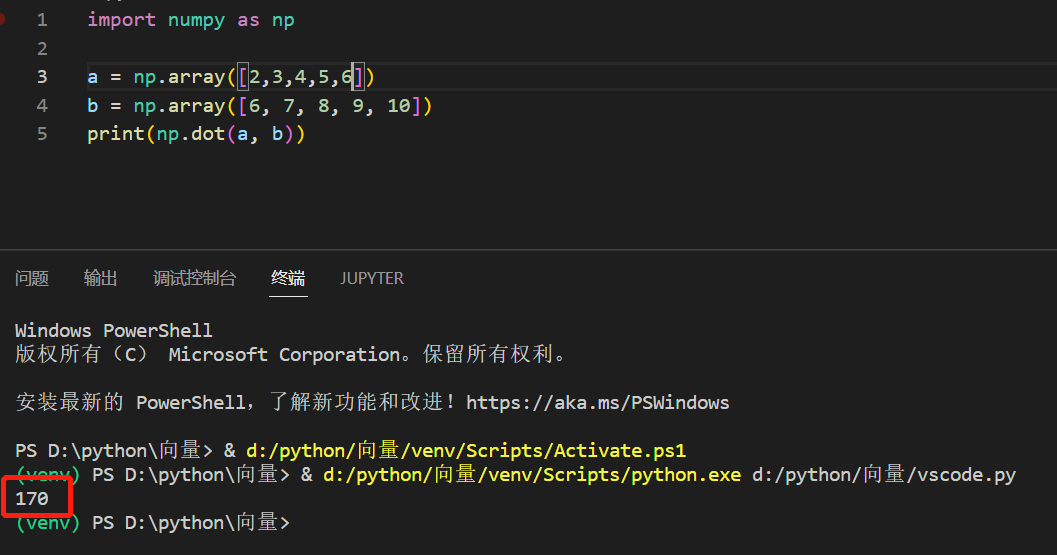Click the Microsoft Corporation copyright line
This screenshot has height=555, width=1057.
(291, 354)
